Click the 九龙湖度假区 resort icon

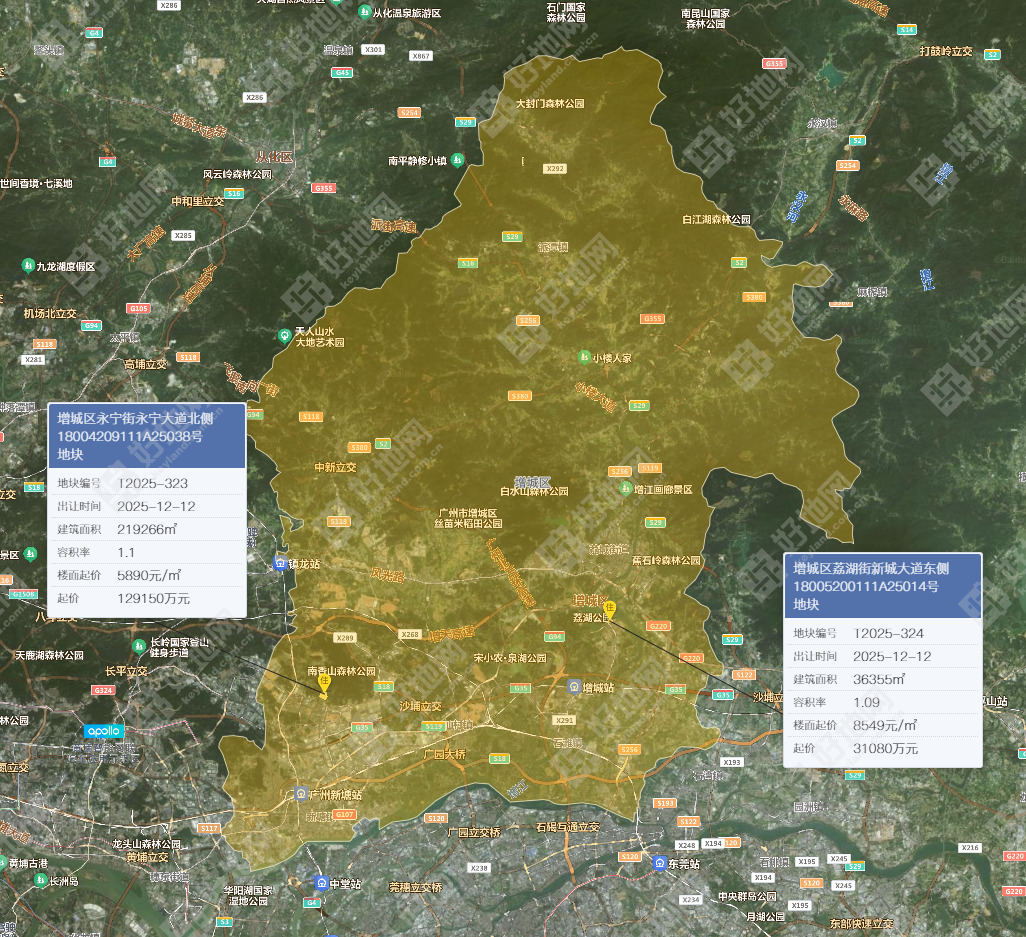28,266
